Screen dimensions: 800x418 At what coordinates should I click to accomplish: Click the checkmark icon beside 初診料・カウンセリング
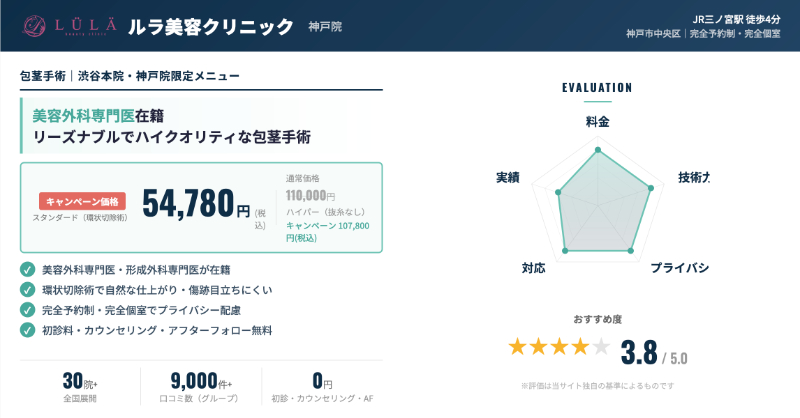coord(27,329)
